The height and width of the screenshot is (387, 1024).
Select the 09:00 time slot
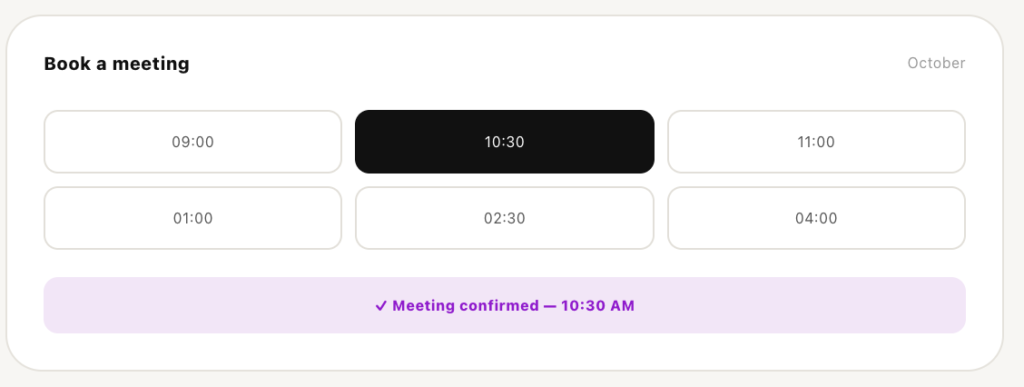(193, 142)
